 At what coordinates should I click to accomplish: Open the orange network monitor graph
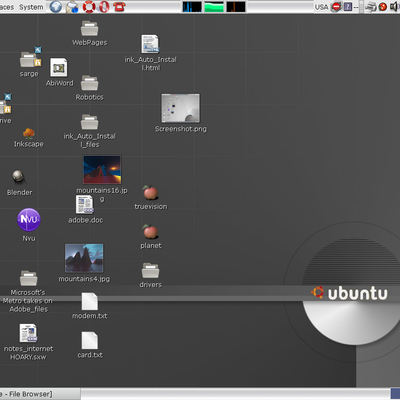(x=236, y=7)
